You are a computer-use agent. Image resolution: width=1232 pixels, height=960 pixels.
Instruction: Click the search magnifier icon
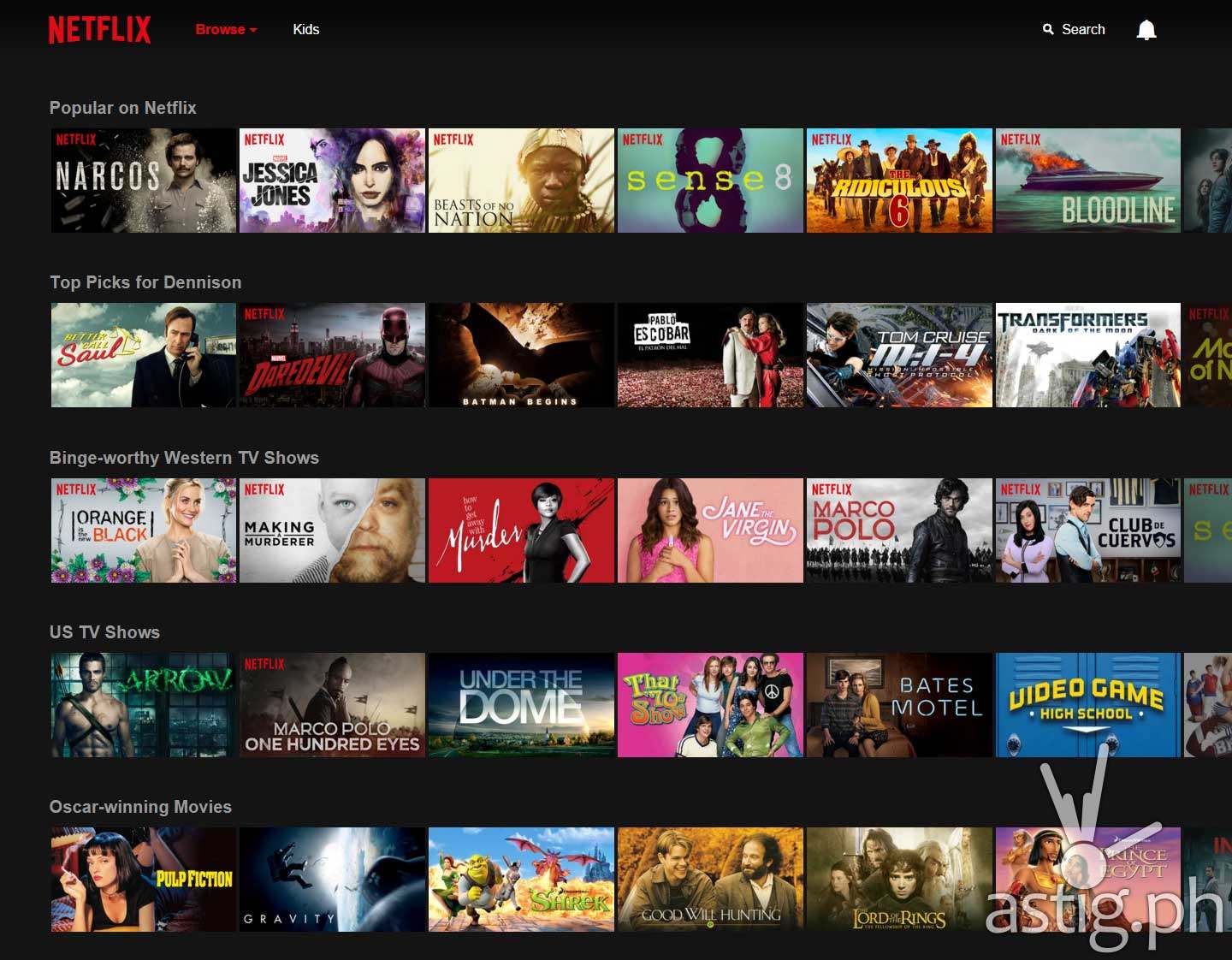point(1048,29)
